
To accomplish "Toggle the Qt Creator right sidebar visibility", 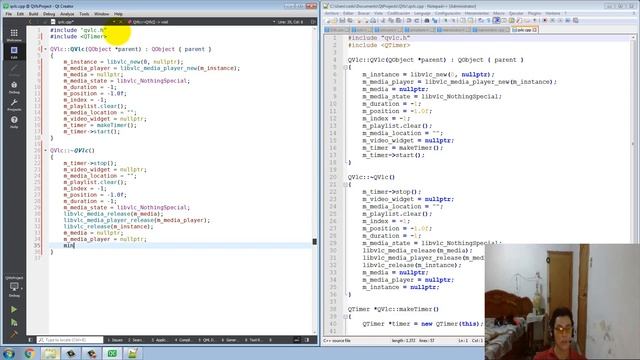I will (x=307, y=340).
